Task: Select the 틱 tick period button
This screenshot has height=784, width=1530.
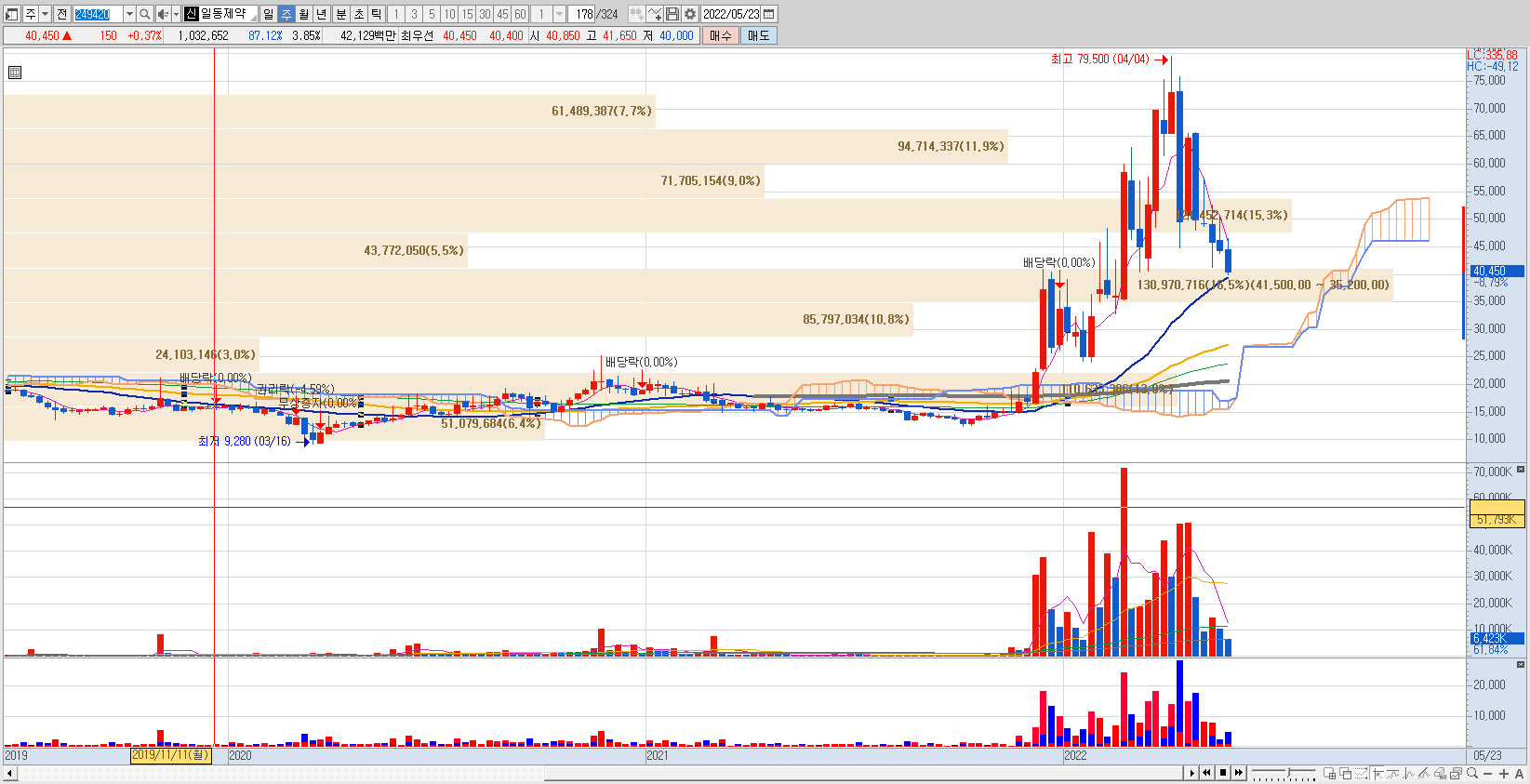Action: (x=376, y=14)
